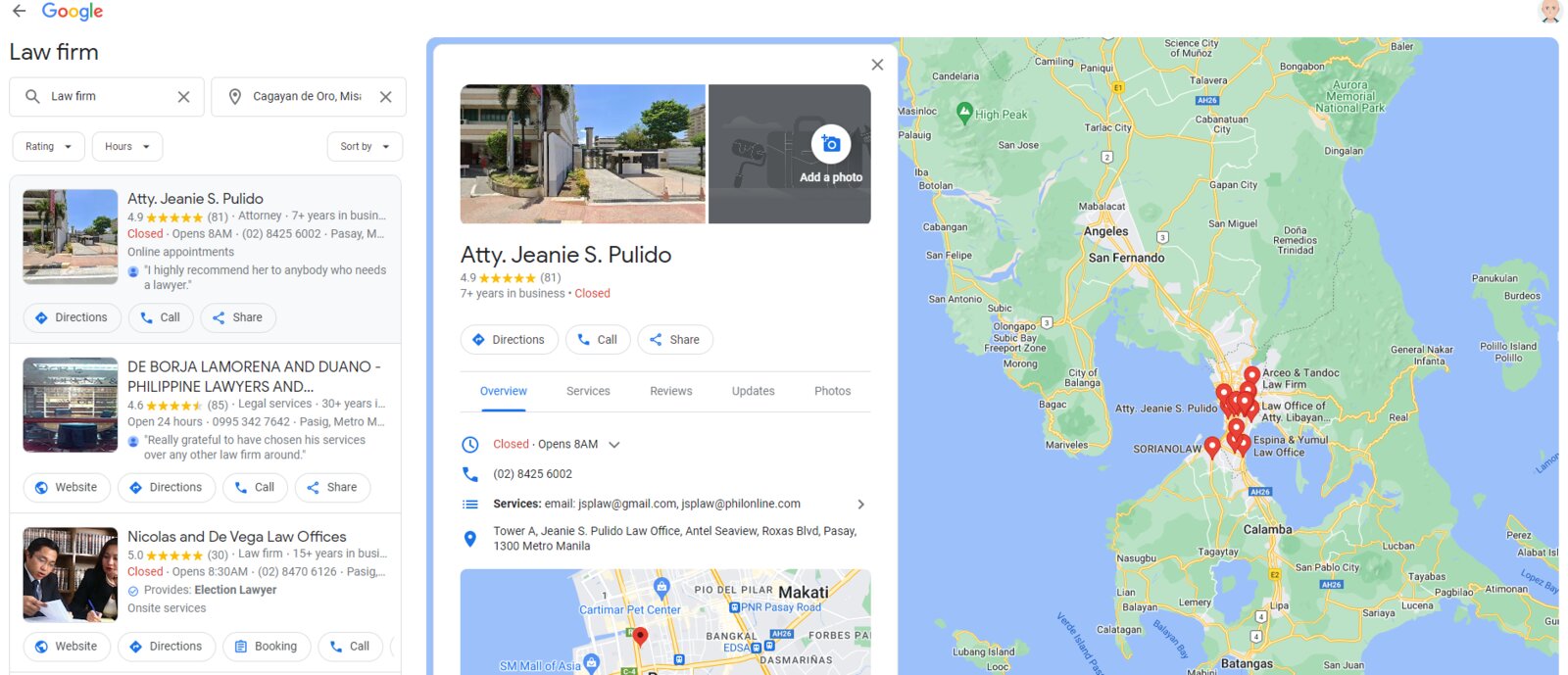
Task: Switch to the Overview tab
Action: click(x=504, y=391)
